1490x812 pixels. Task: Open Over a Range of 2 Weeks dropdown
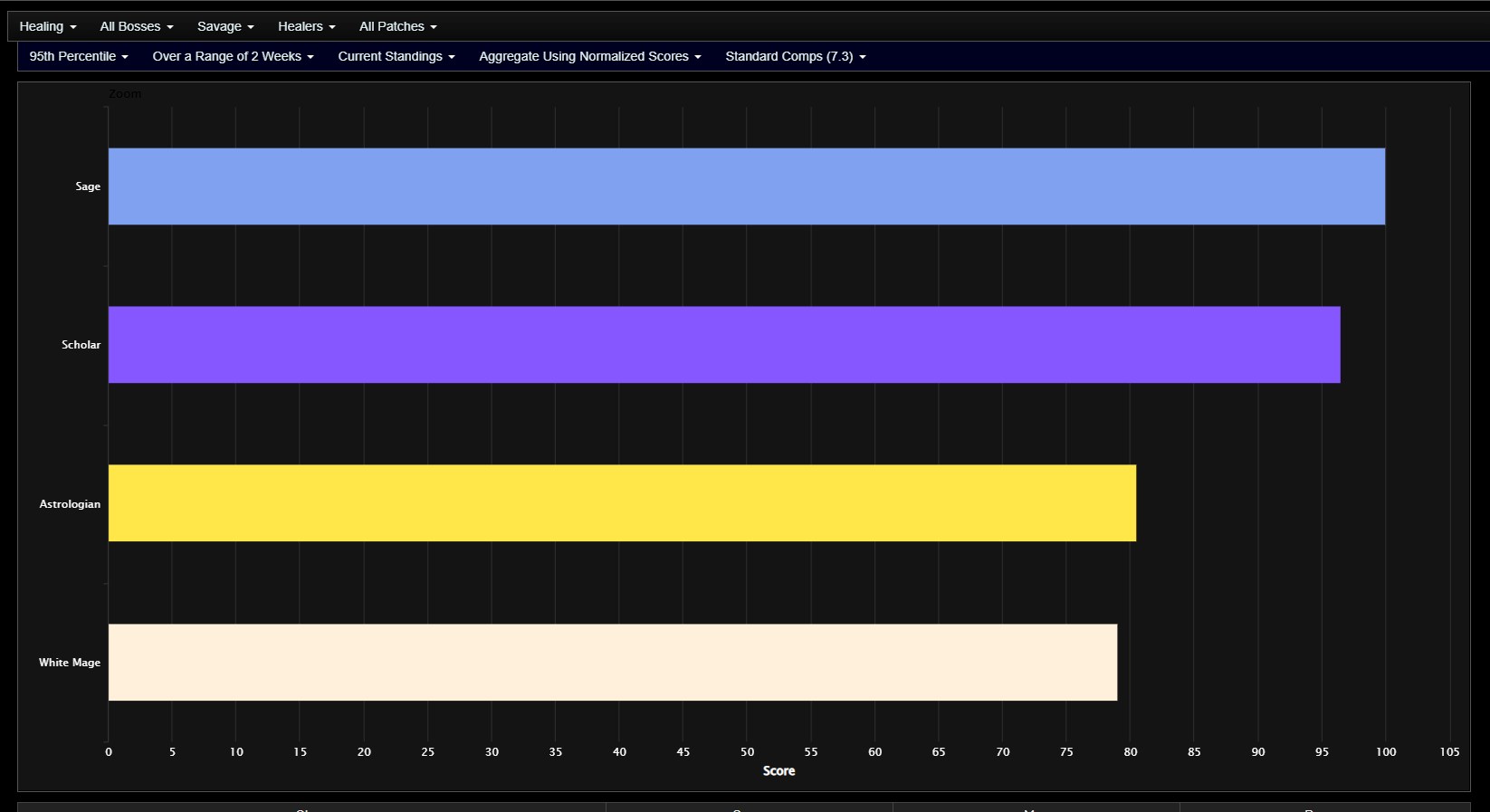coord(234,56)
